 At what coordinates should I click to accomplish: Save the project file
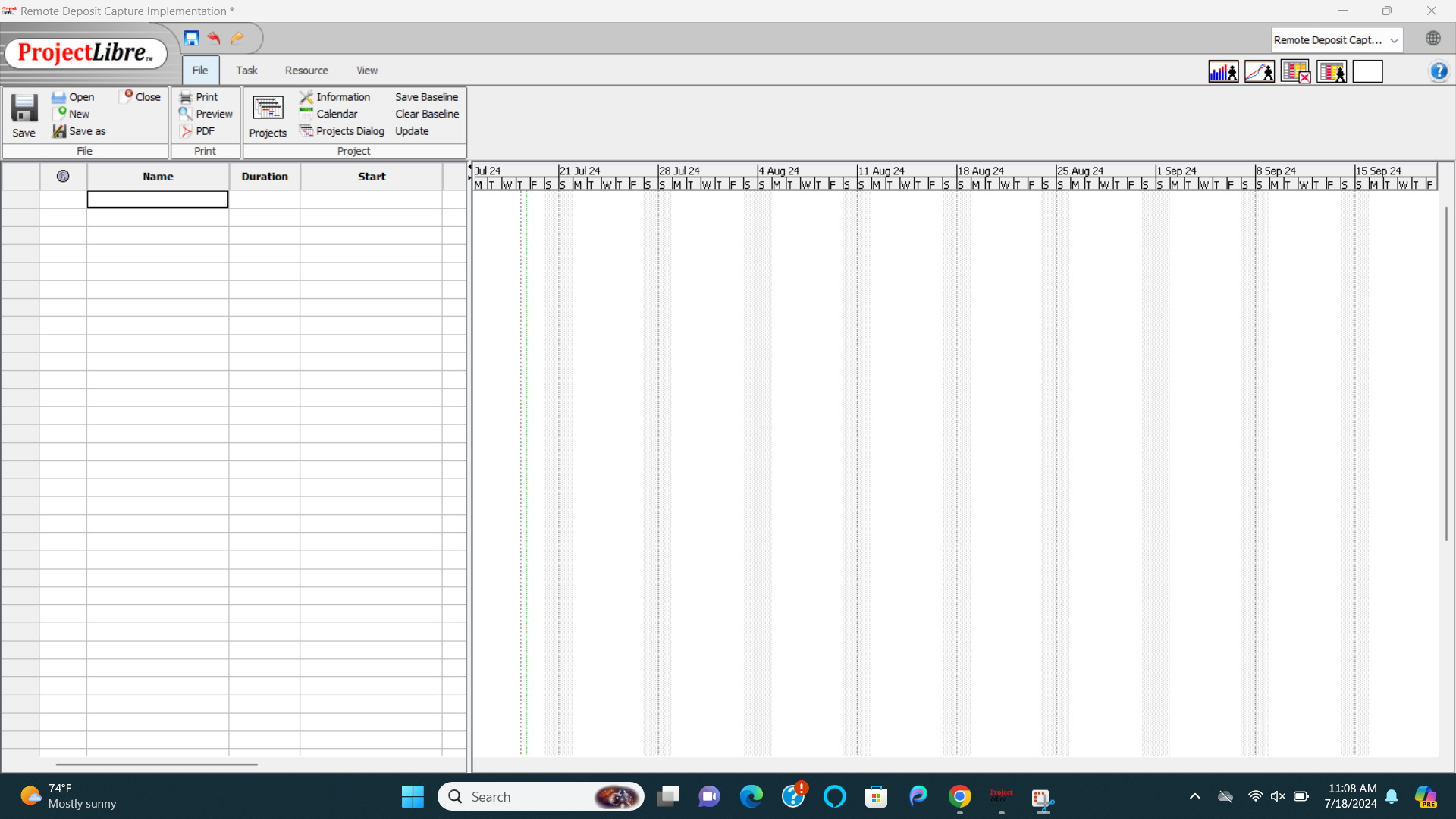[24, 114]
